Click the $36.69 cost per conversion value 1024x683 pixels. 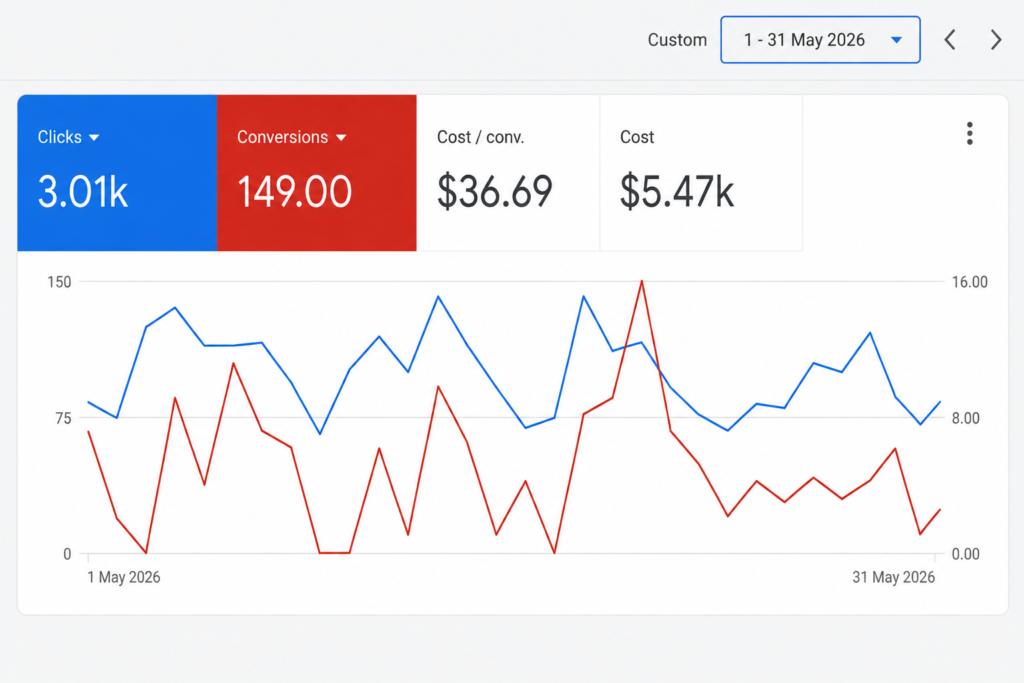[x=494, y=192]
